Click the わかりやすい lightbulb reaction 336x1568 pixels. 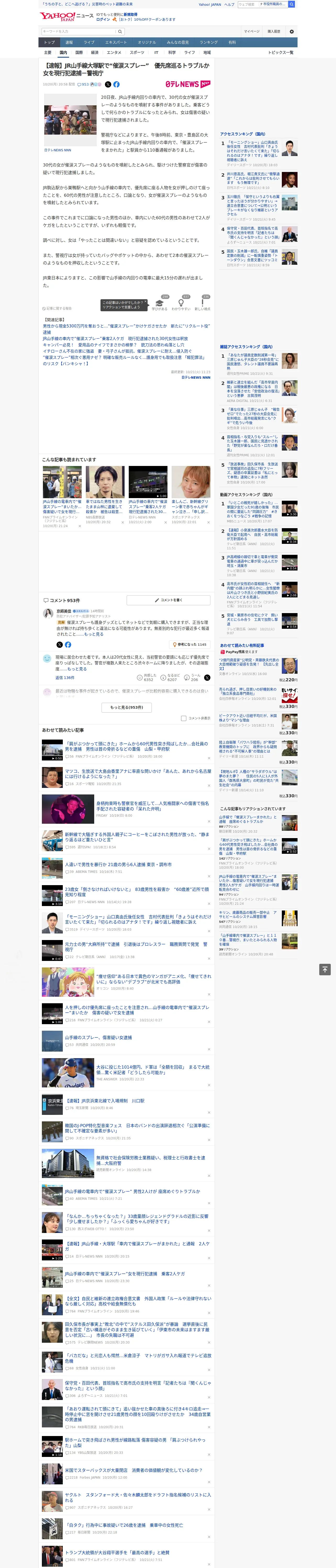tap(181, 304)
